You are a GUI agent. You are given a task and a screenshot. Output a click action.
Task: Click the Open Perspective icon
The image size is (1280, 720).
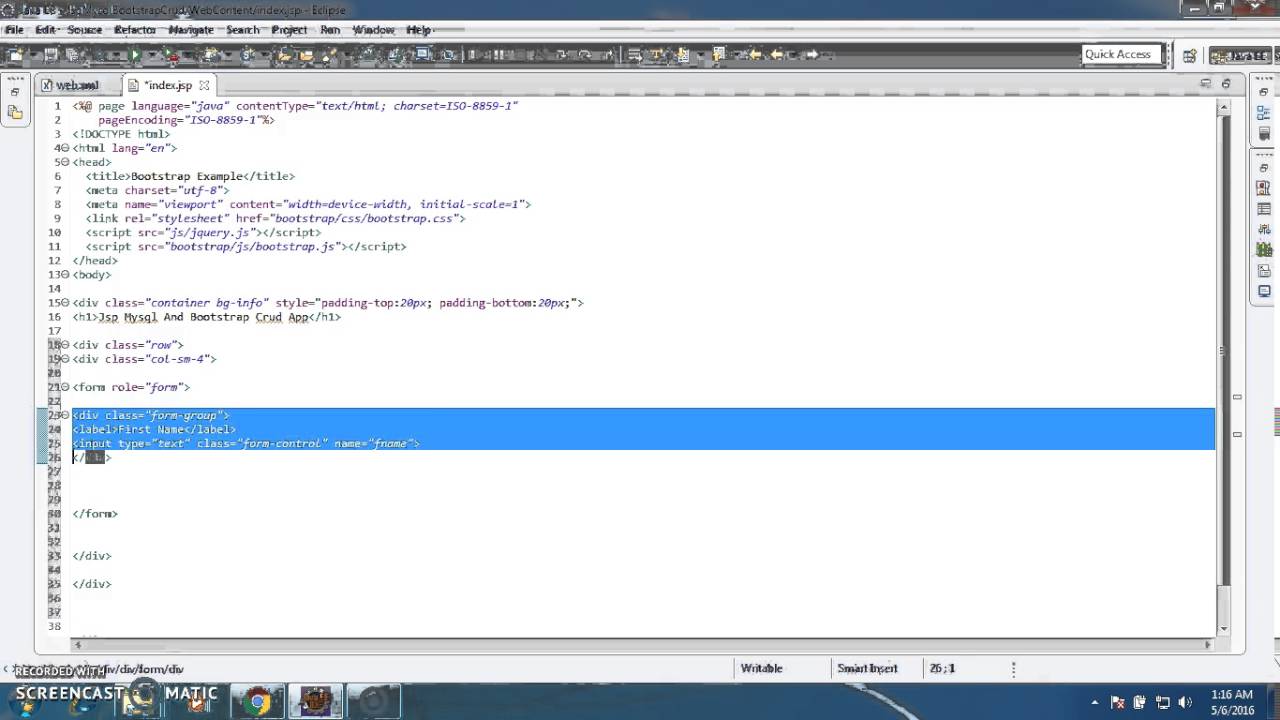[1189, 56]
